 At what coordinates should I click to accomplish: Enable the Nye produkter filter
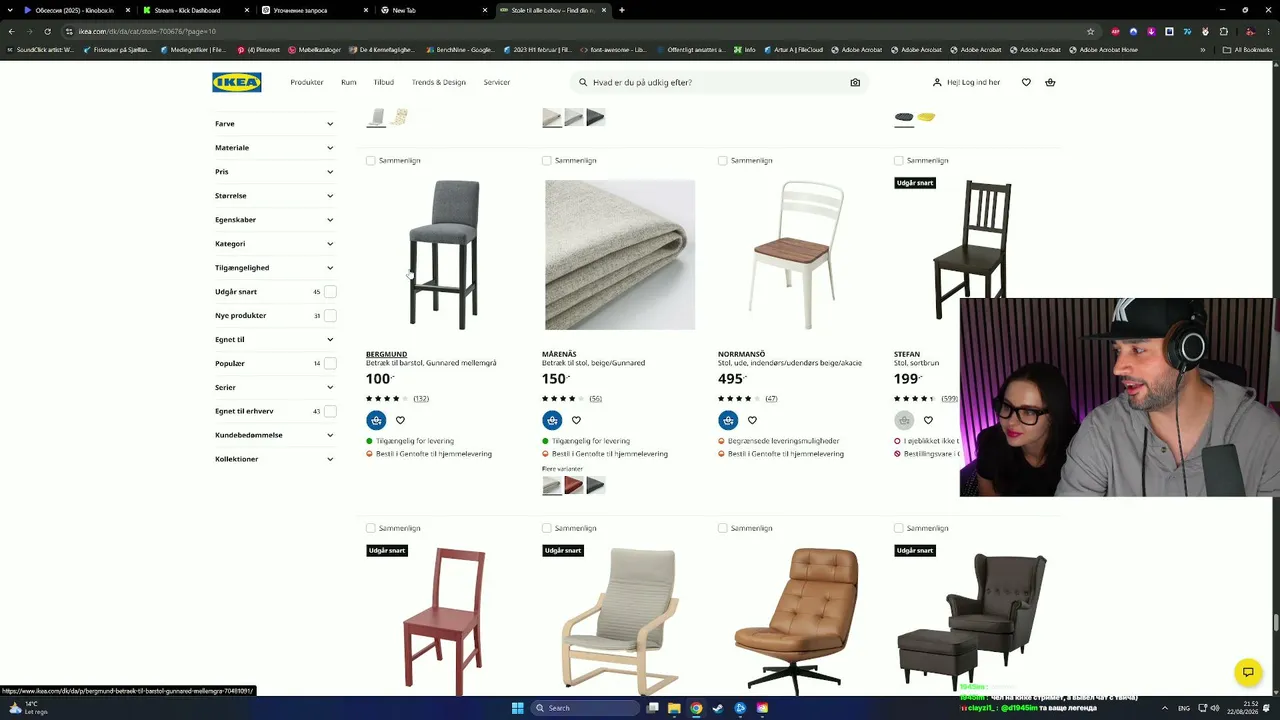click(330, 316)
